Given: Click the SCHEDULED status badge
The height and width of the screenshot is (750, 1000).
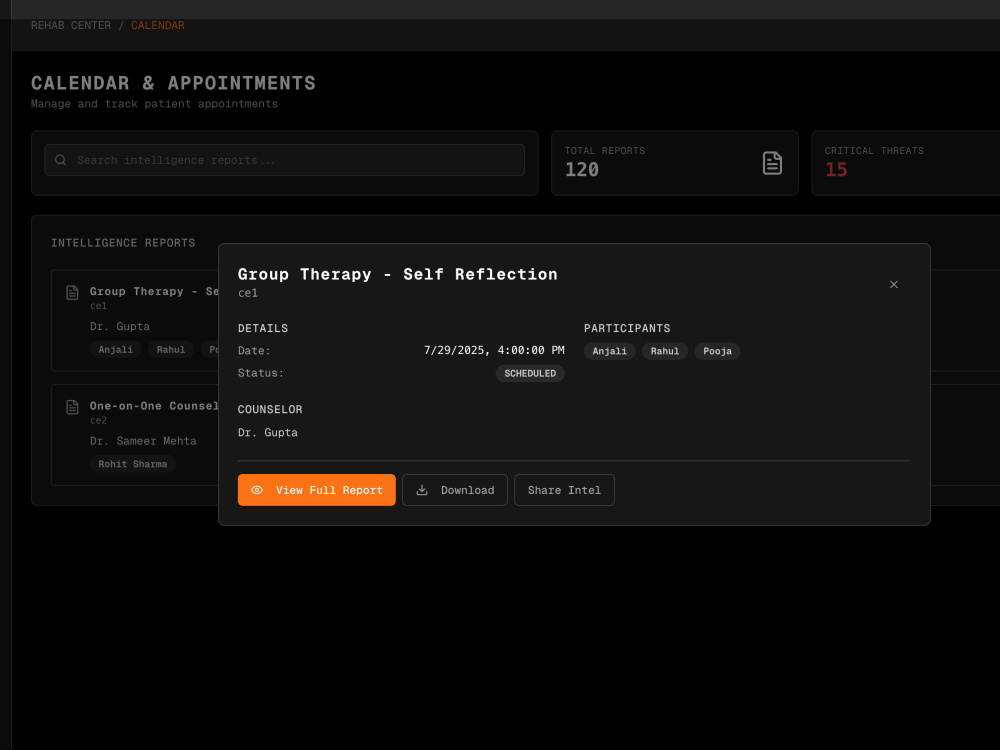Looking at the screenshot, I should click(530, 374).
